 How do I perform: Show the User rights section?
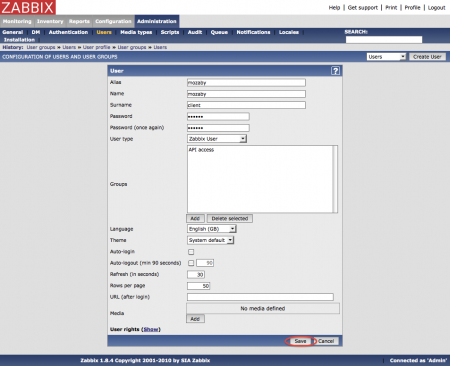(151, 329)
